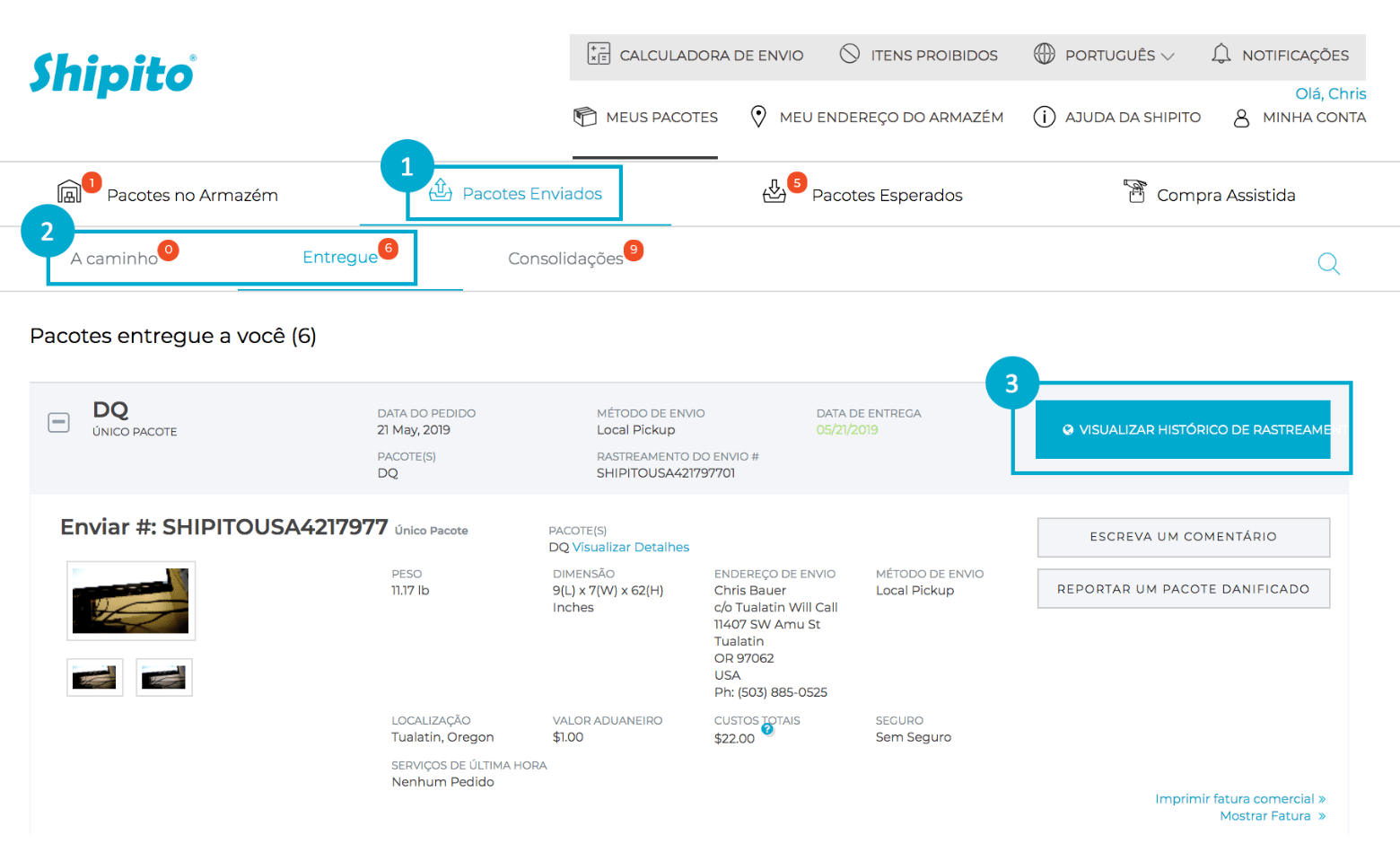
Task: Click the Mostrar Fatura link
Action: coord(1273,816)
